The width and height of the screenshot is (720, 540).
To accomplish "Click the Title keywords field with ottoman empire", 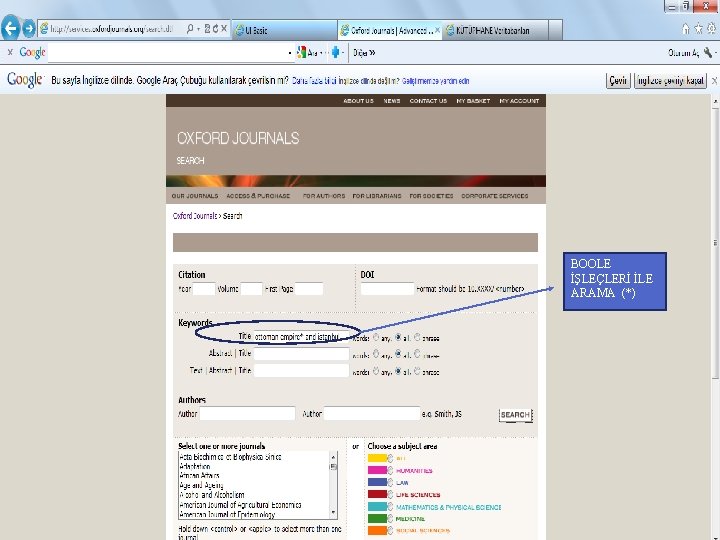I will [x=301, y=337].
